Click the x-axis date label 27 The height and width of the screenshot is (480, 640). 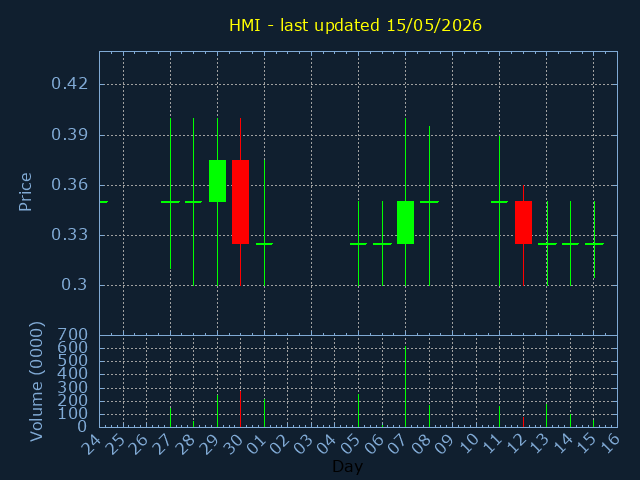[162, 444]
